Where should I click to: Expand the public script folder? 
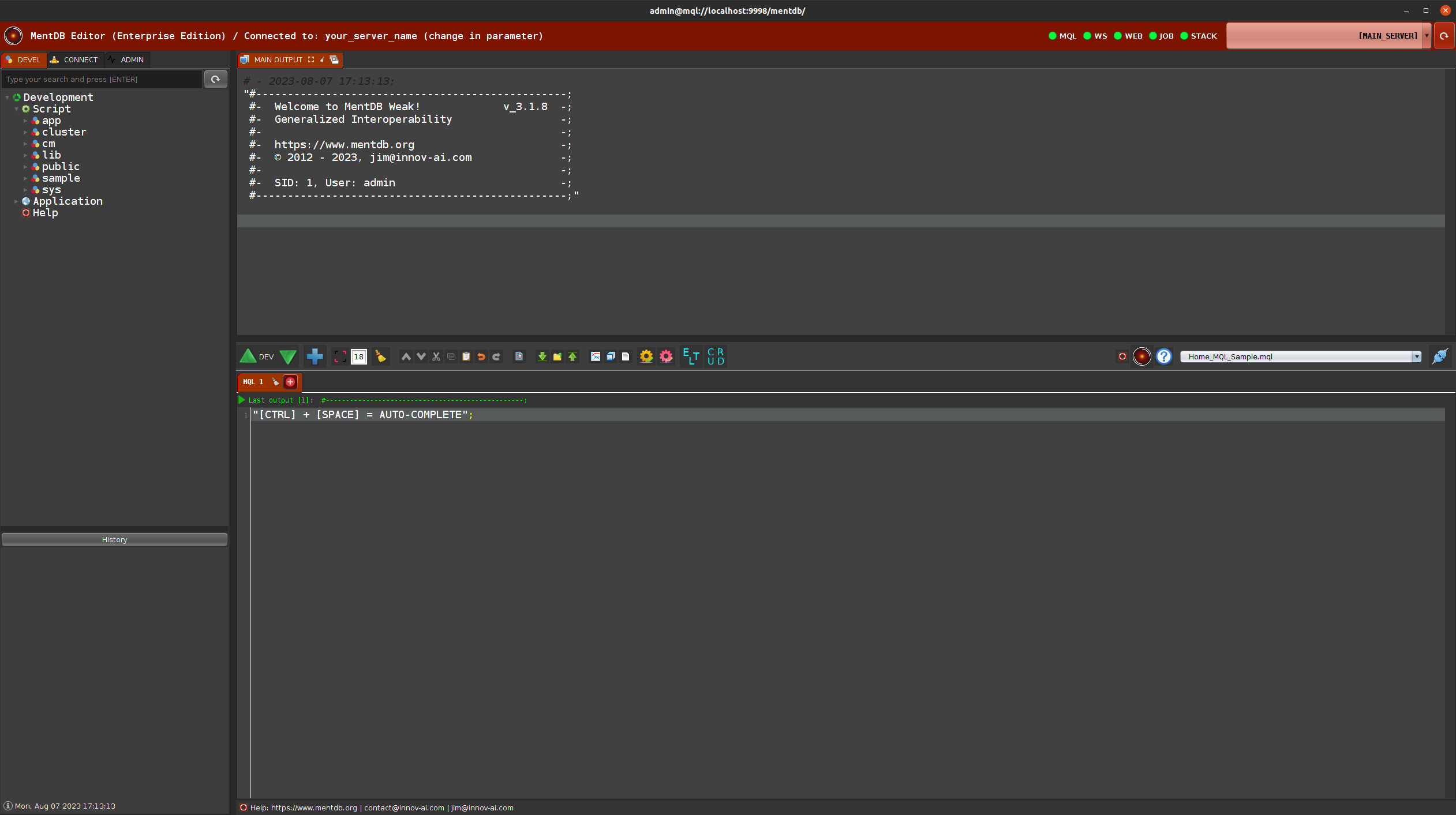pyautogui.click(x=25, y=167)
